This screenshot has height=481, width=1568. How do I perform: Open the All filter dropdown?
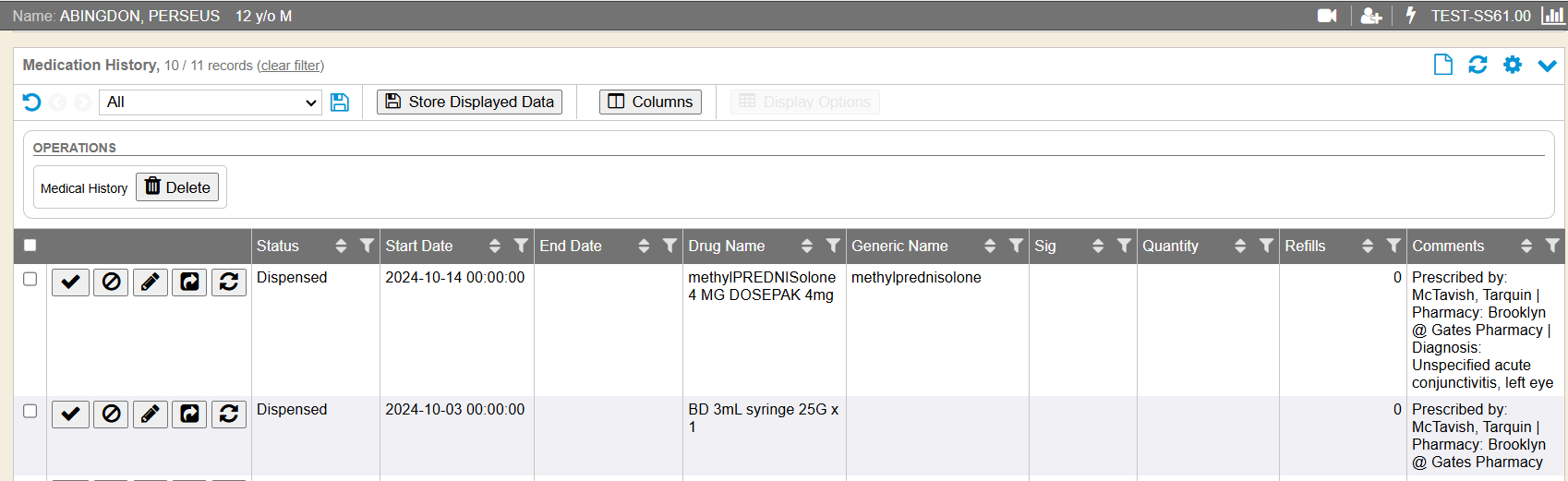coord(211,102)
